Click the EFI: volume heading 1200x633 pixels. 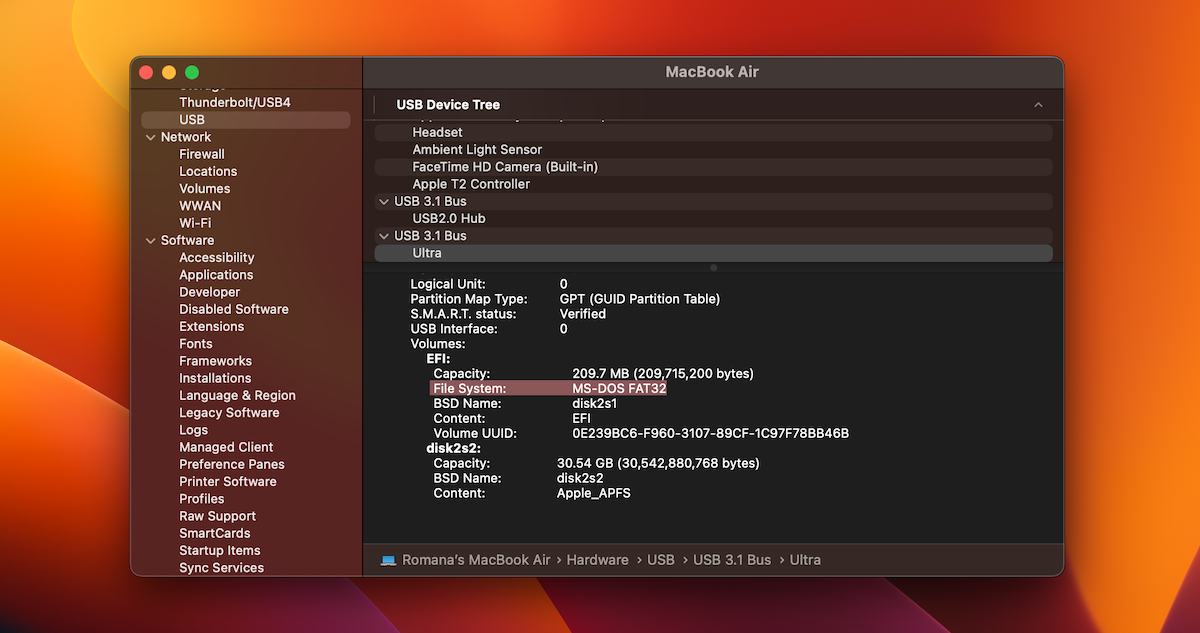(439, 358)
